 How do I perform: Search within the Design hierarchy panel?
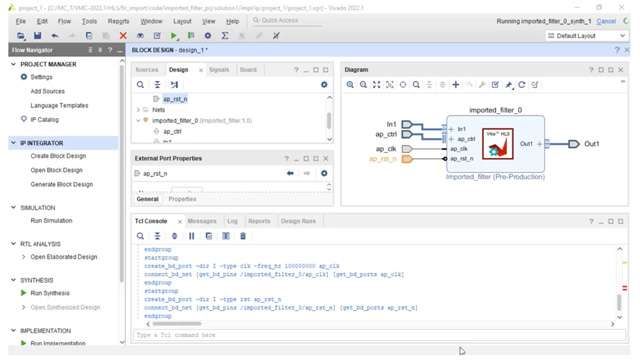[140, 84]
